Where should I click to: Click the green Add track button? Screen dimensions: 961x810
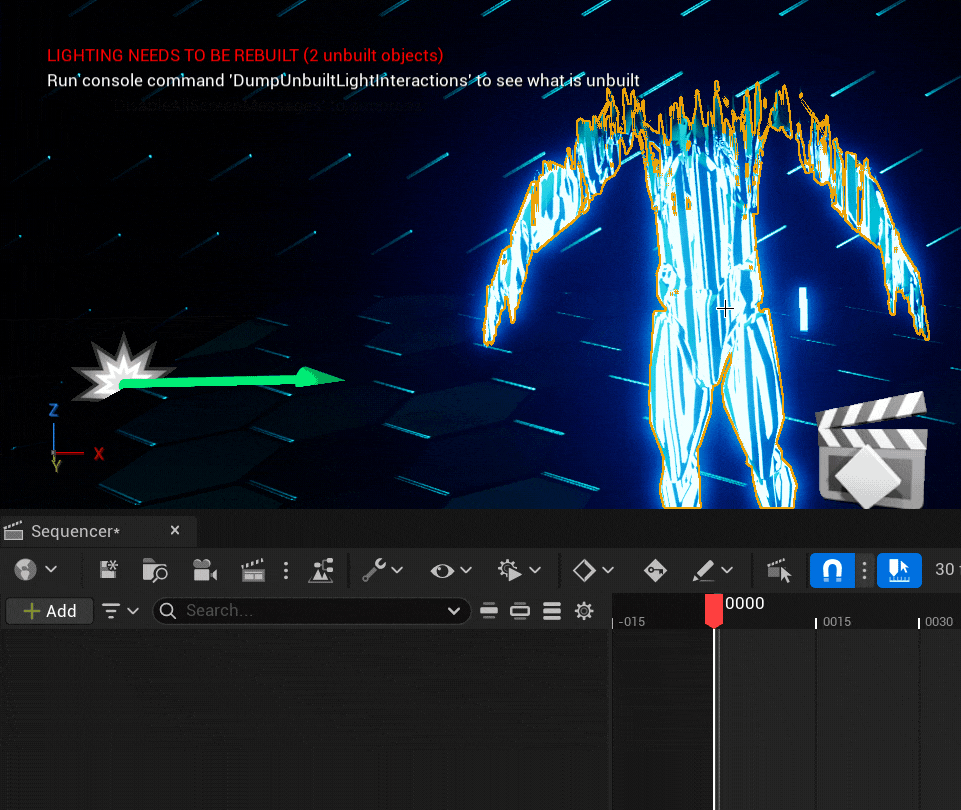(50, 611)
